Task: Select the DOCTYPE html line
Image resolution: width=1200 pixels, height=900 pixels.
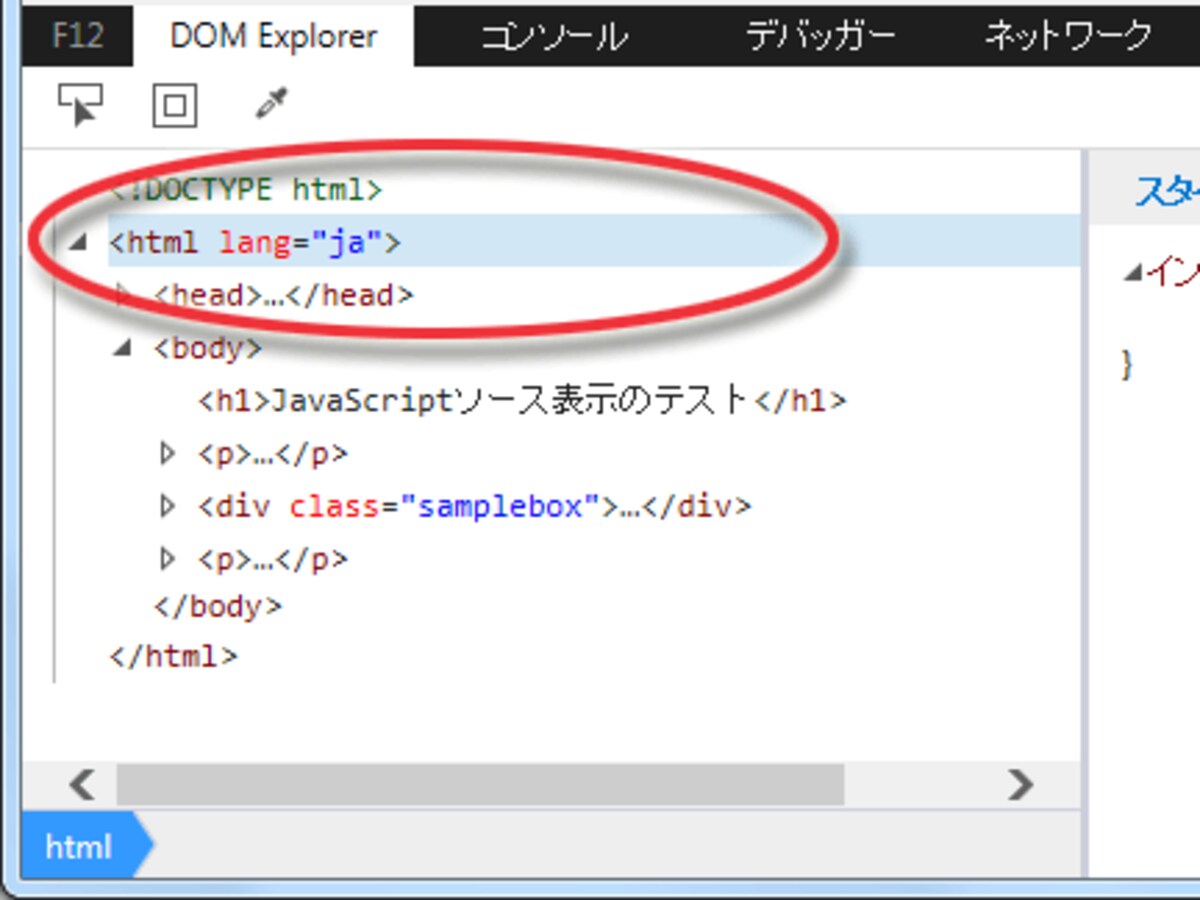Action: coord(245,189)
